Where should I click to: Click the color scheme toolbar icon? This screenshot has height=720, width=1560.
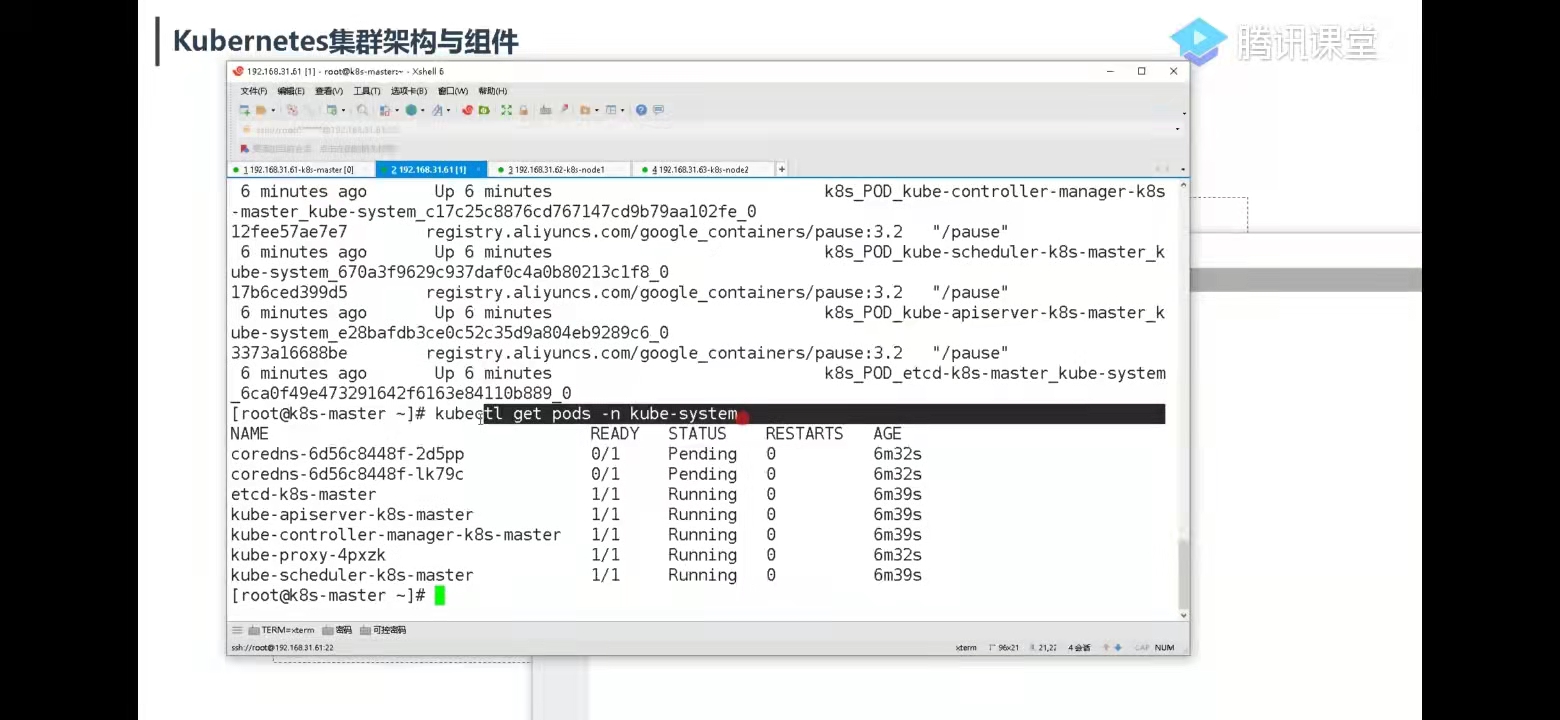pos(385,110)
